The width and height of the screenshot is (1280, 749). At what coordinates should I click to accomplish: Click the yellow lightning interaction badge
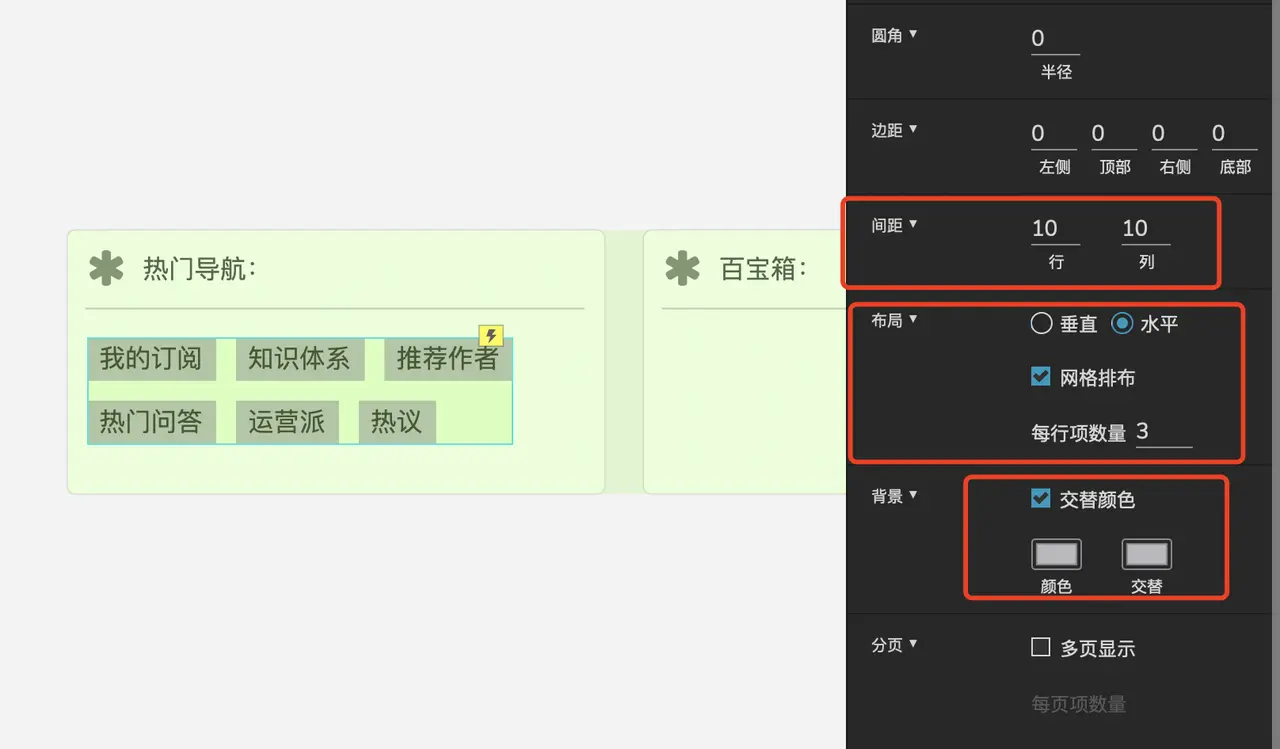tap(490, 336)
